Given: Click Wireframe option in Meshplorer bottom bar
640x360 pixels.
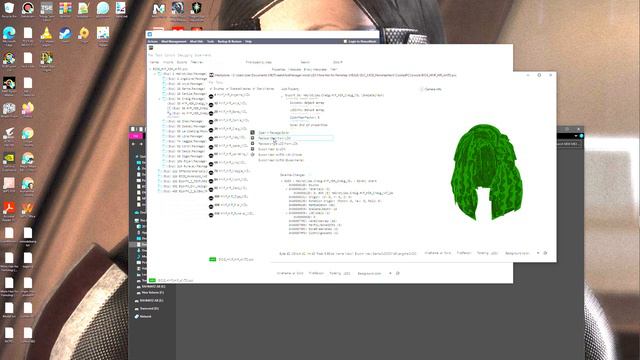Looking at the screenshot, I should coord(438,253).
